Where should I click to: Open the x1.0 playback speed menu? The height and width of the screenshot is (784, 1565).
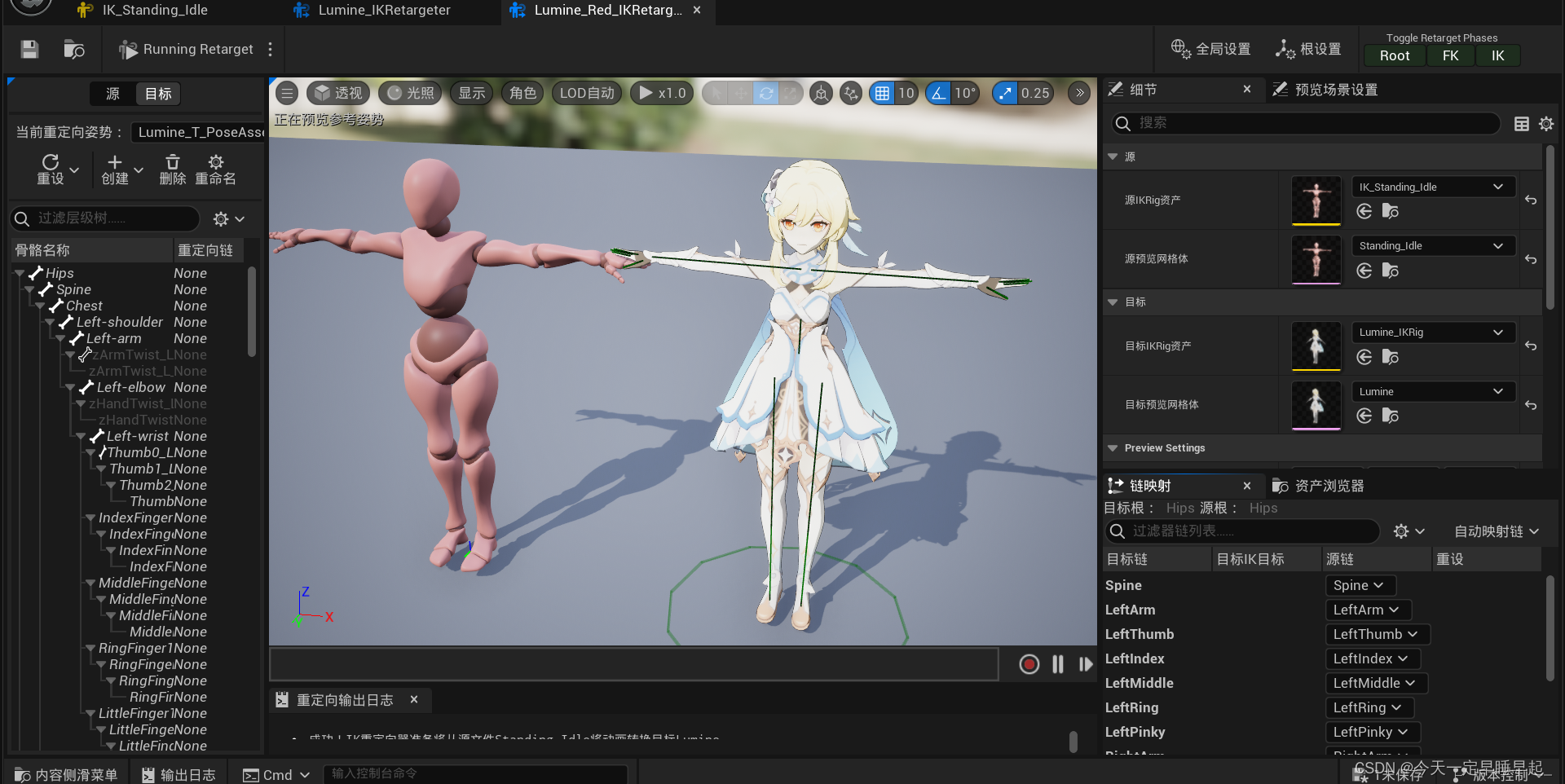click(662, 93)
